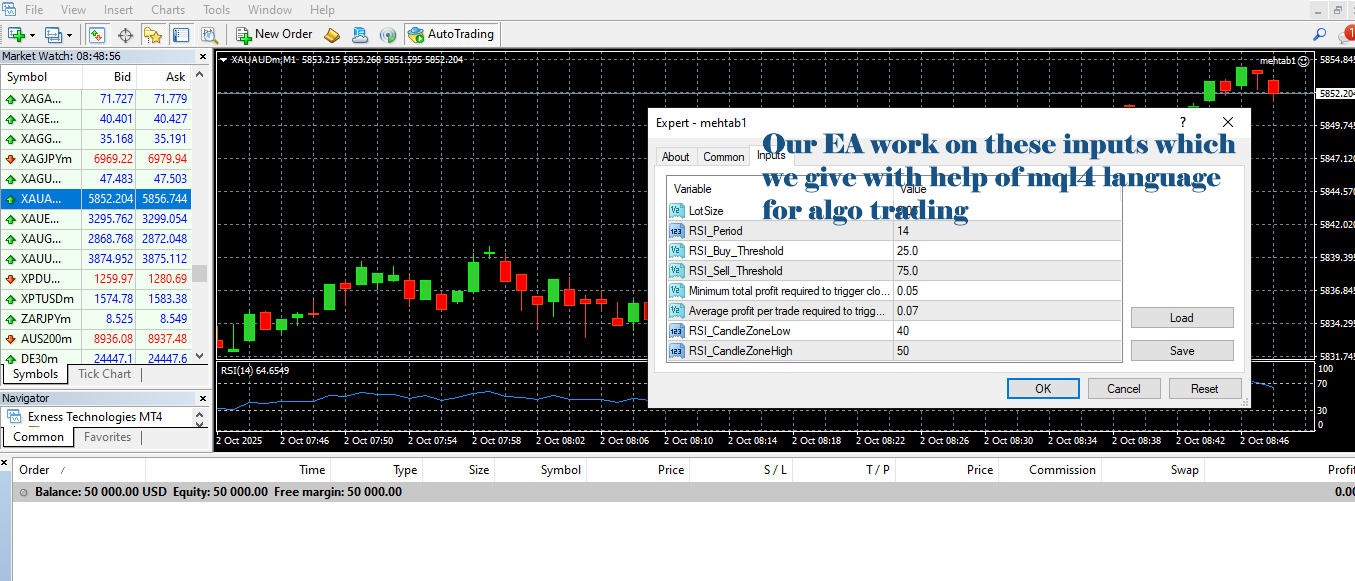Open the Data Window crosshair icon
Screen dimensions: 1355x581
tap(126, 34)
